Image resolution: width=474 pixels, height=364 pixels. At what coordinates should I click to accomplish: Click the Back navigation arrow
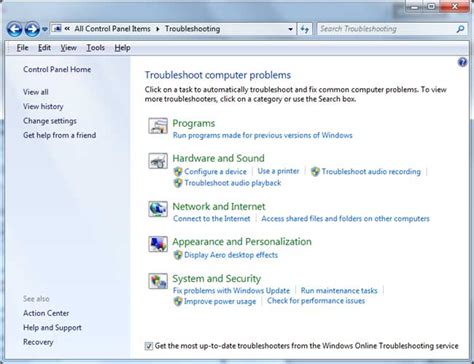click(15, 29)
